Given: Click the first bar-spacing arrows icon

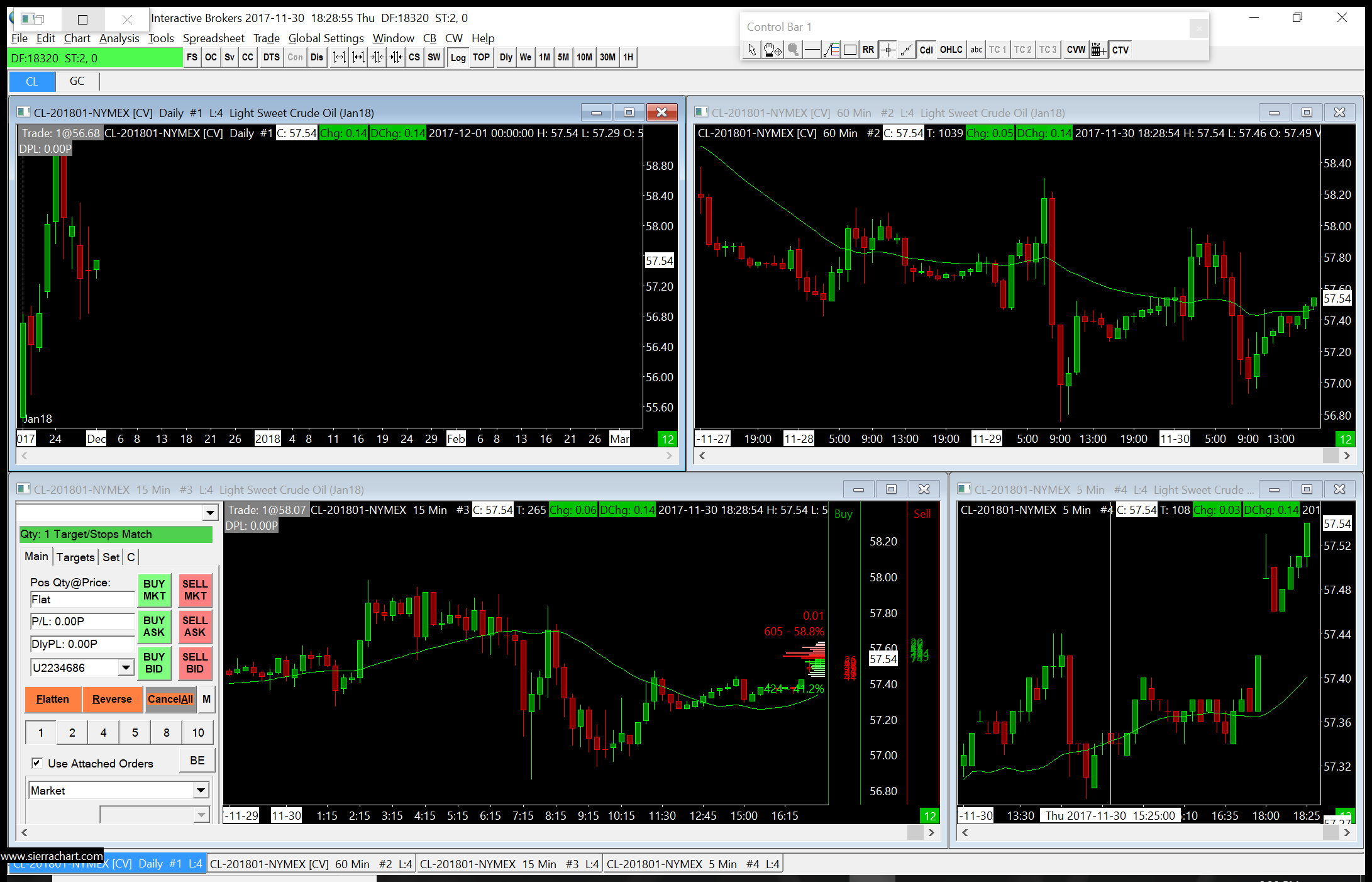Looking at the screenshot, I should point(340,57).
